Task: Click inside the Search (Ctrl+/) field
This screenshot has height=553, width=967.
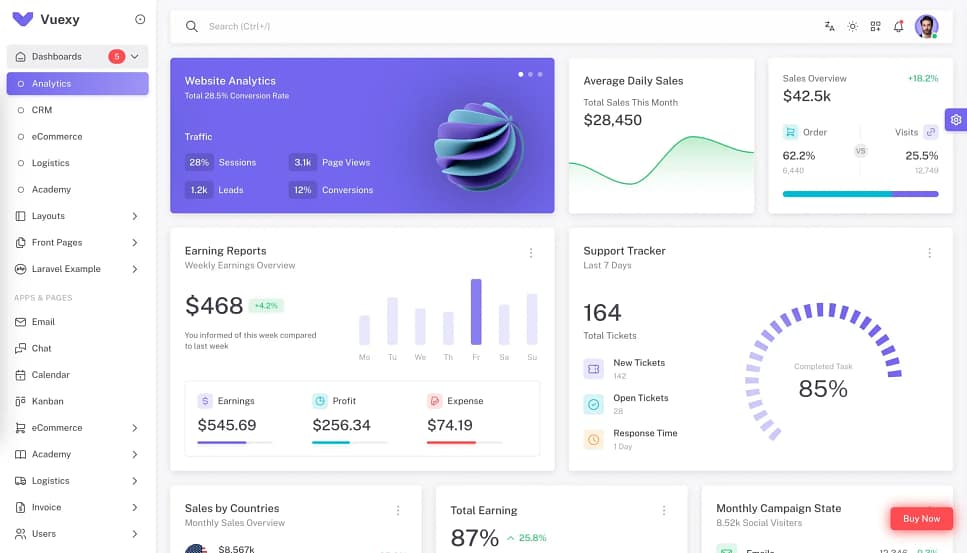Action: coord(400,26)
